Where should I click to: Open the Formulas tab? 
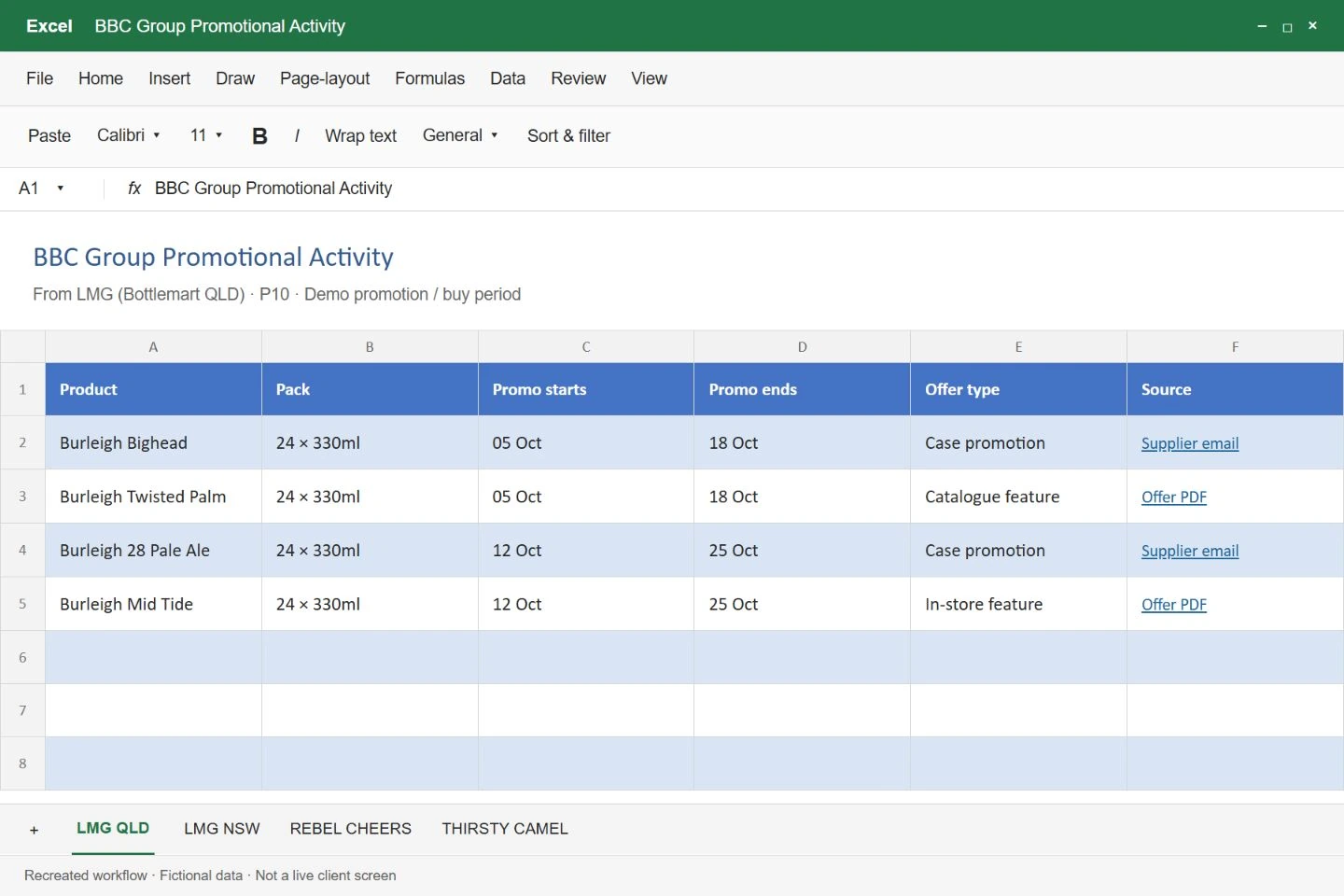tap(429, 78)
